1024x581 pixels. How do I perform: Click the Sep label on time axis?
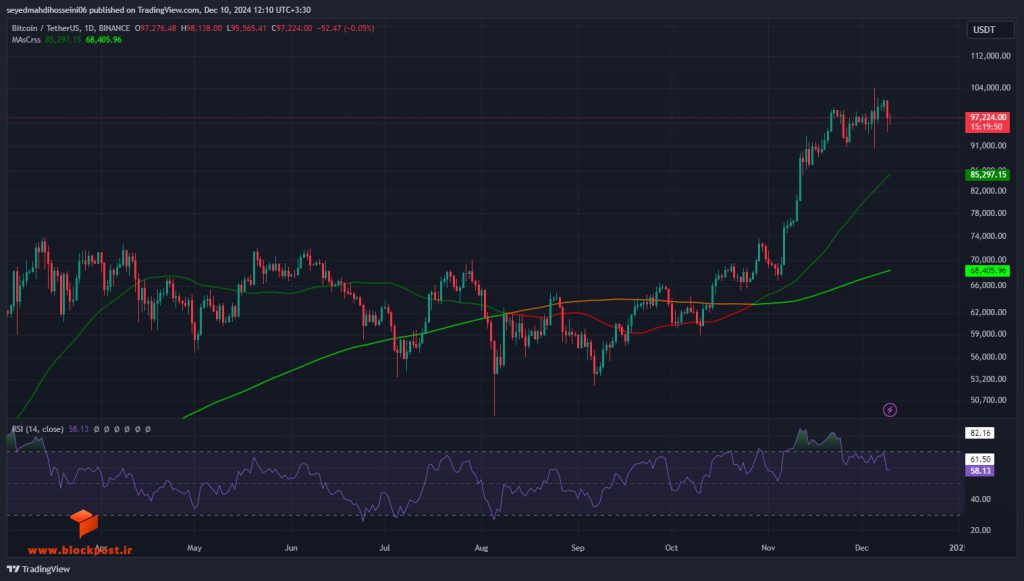578,548
